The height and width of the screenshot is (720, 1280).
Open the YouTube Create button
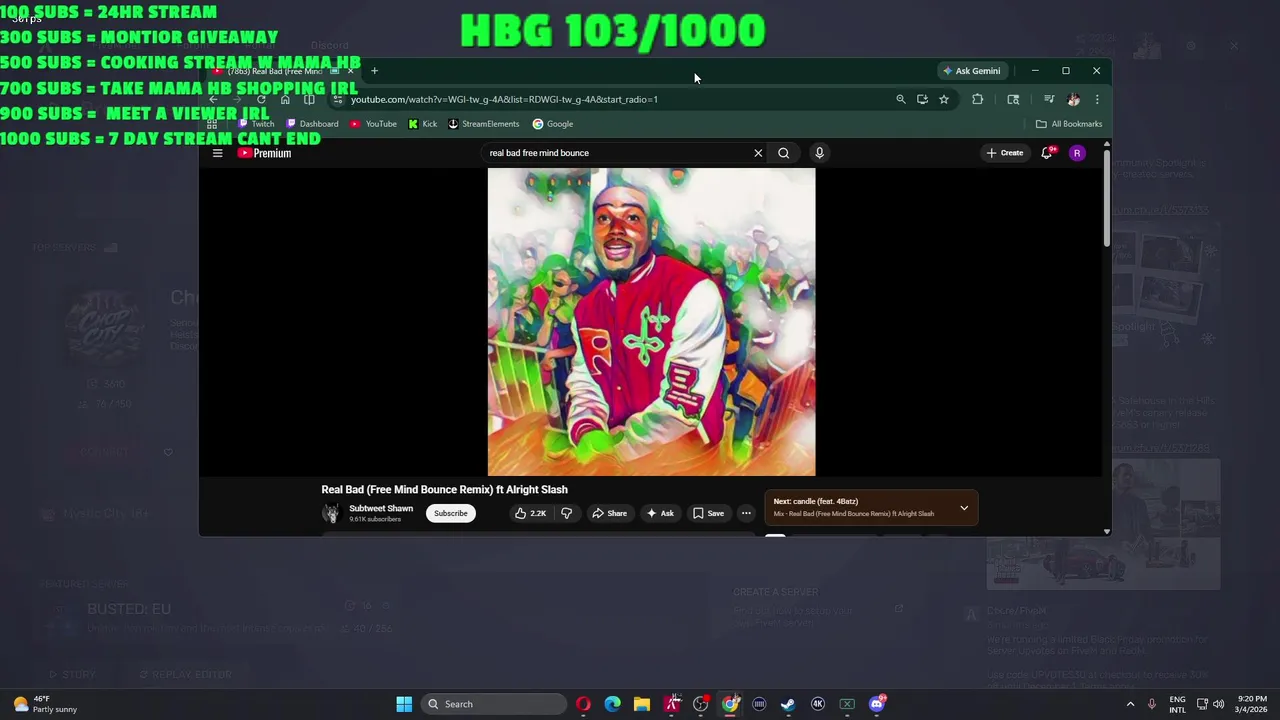[1004, 153]
